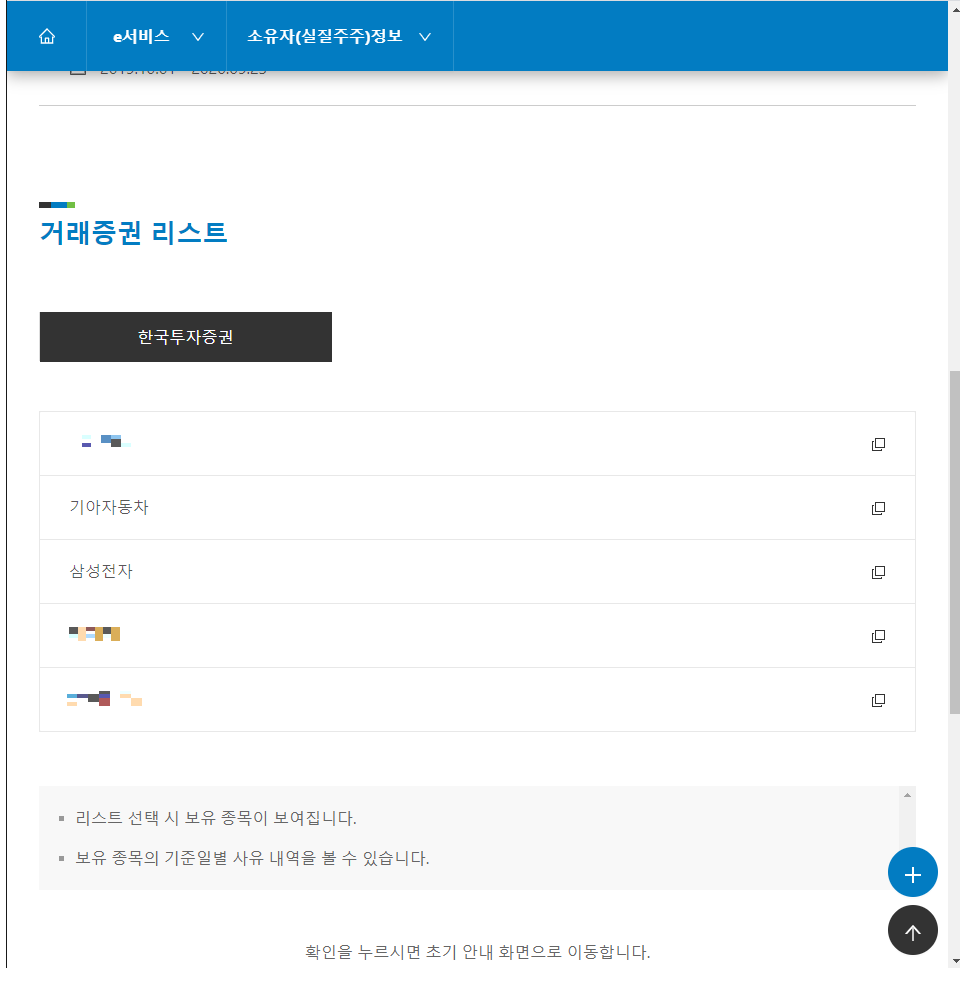Go to the home page icon
The image size is (960, 996).
click(x=47, y=36)
